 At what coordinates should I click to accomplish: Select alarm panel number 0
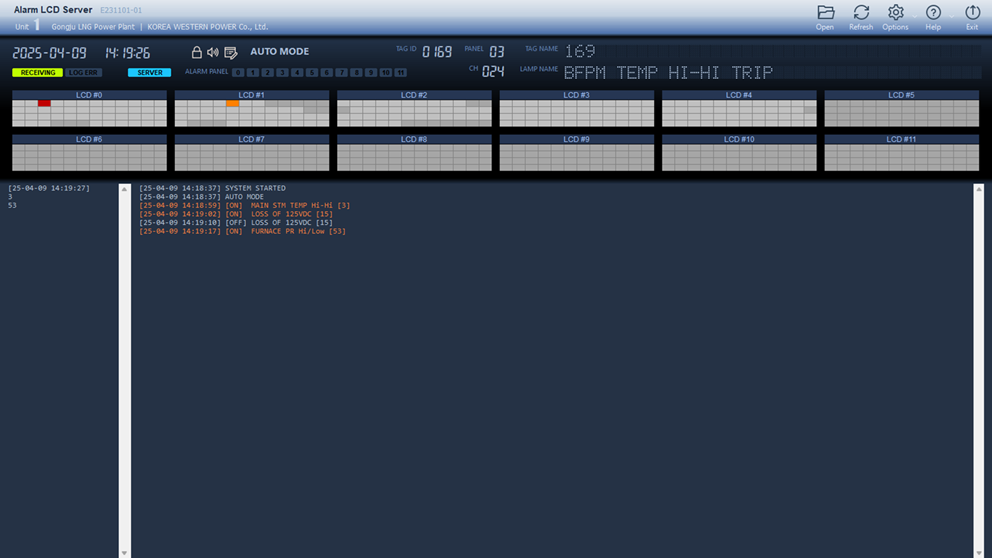pos(238,73)
